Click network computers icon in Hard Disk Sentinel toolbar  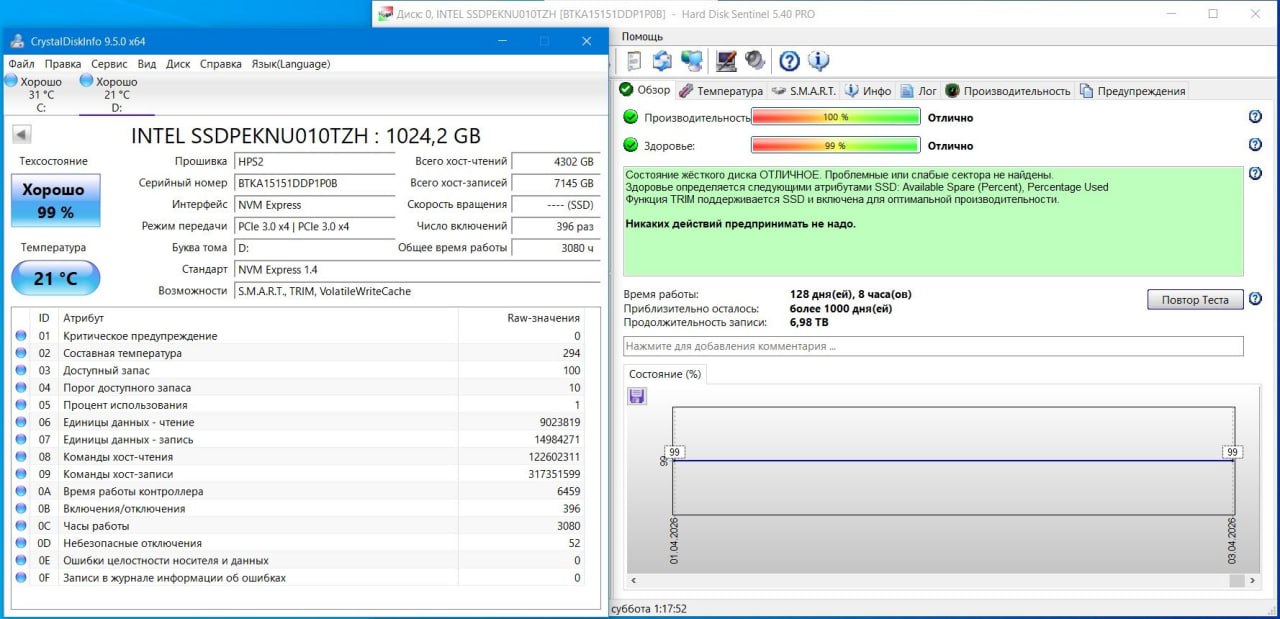point(691,61)
